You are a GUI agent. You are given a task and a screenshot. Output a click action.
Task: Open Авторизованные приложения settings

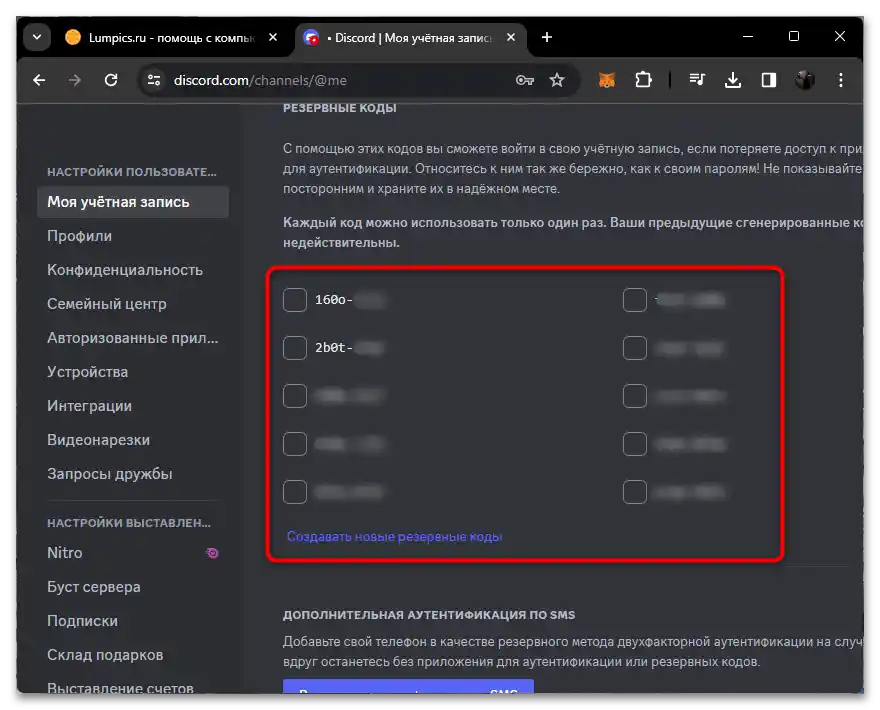pyautogui.click(x=133, y=338)
